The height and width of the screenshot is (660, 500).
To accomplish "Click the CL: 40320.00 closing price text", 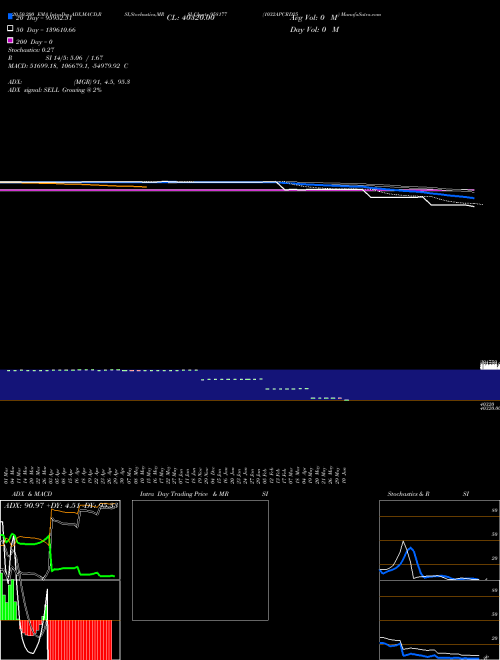I will coord(191,18).
